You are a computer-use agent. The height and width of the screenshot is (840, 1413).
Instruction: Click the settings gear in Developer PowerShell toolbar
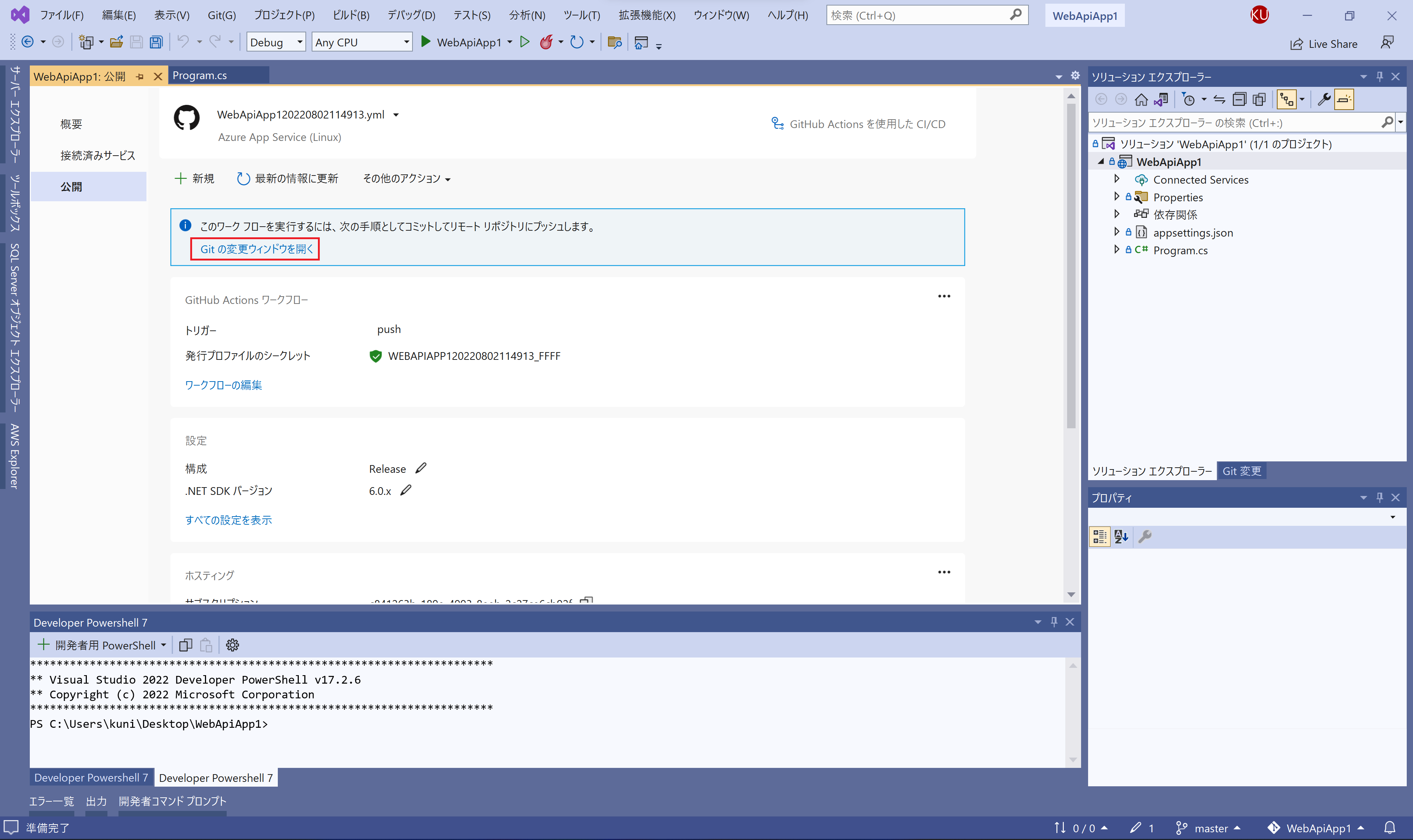coord(233,645)
